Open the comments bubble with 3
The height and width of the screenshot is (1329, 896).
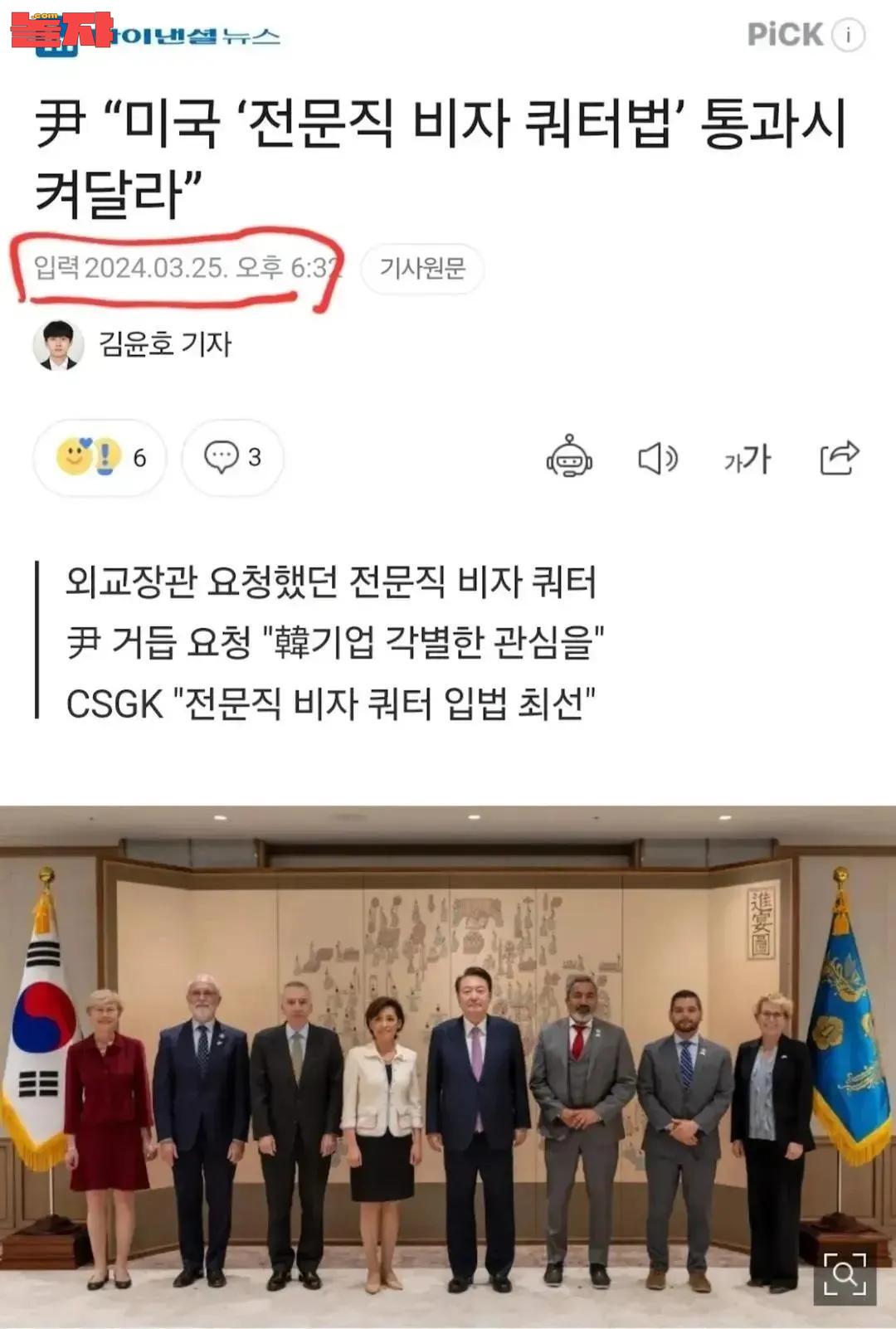[233, 457]
